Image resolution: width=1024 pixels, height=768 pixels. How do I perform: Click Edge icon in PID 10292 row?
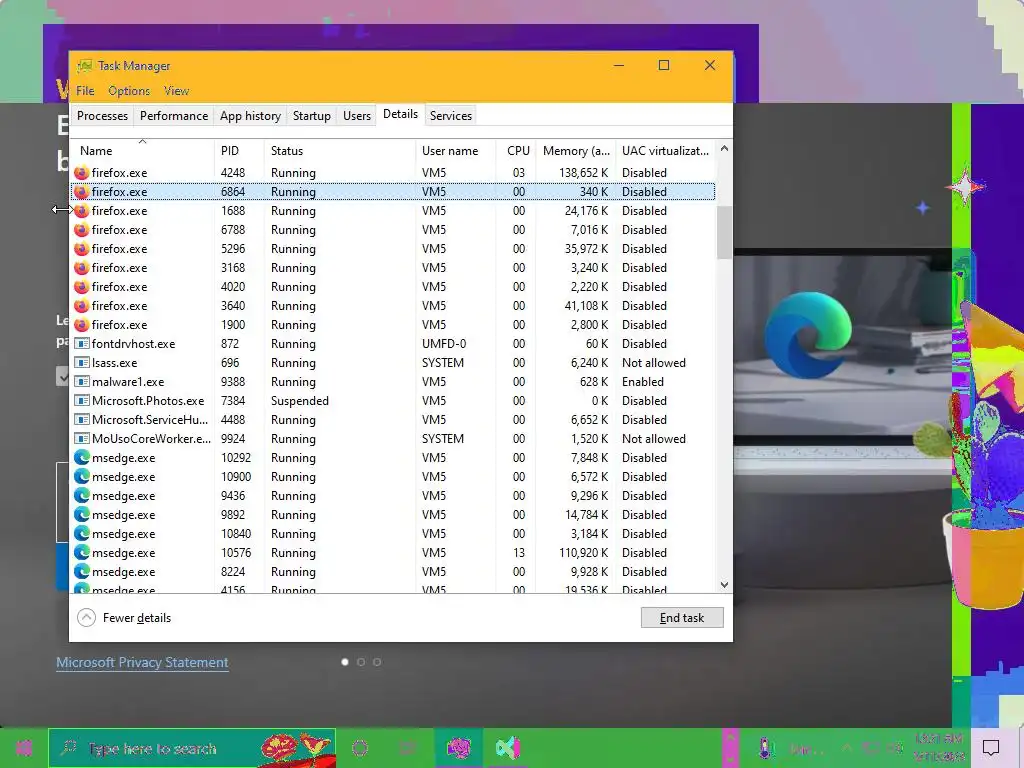click(x=82, y=458)
